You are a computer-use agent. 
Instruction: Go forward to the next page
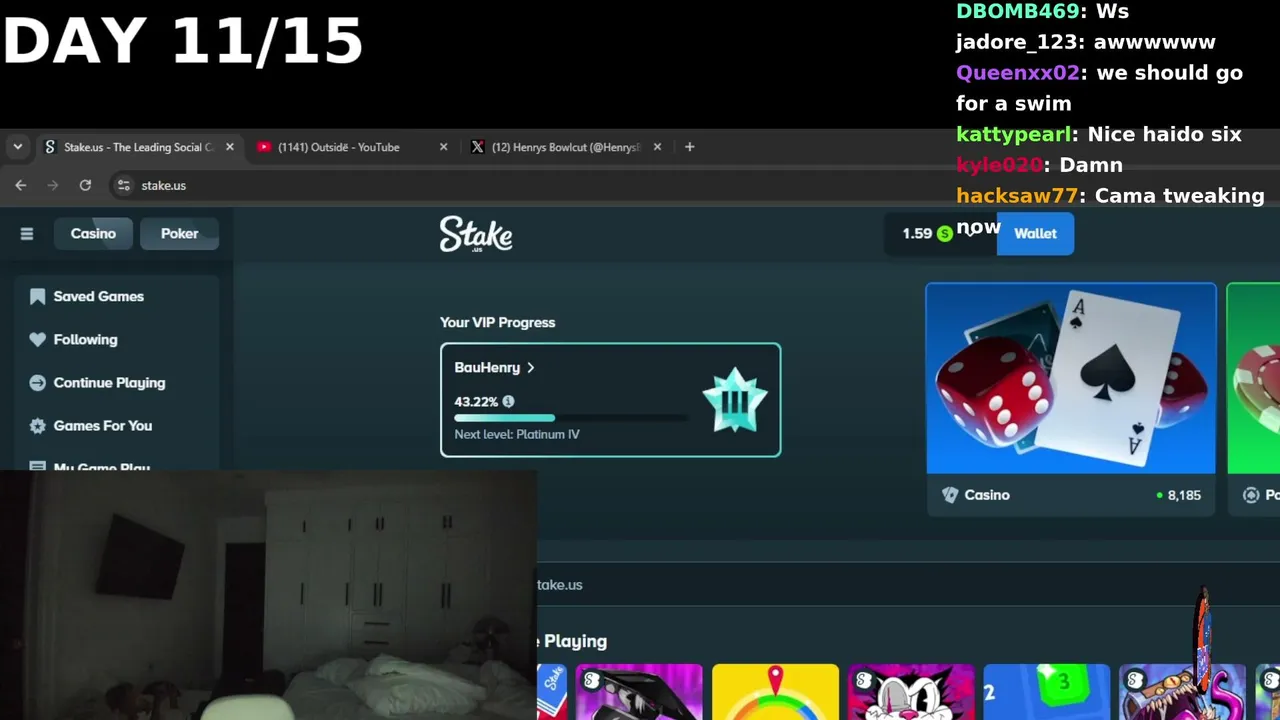(53, 185)
